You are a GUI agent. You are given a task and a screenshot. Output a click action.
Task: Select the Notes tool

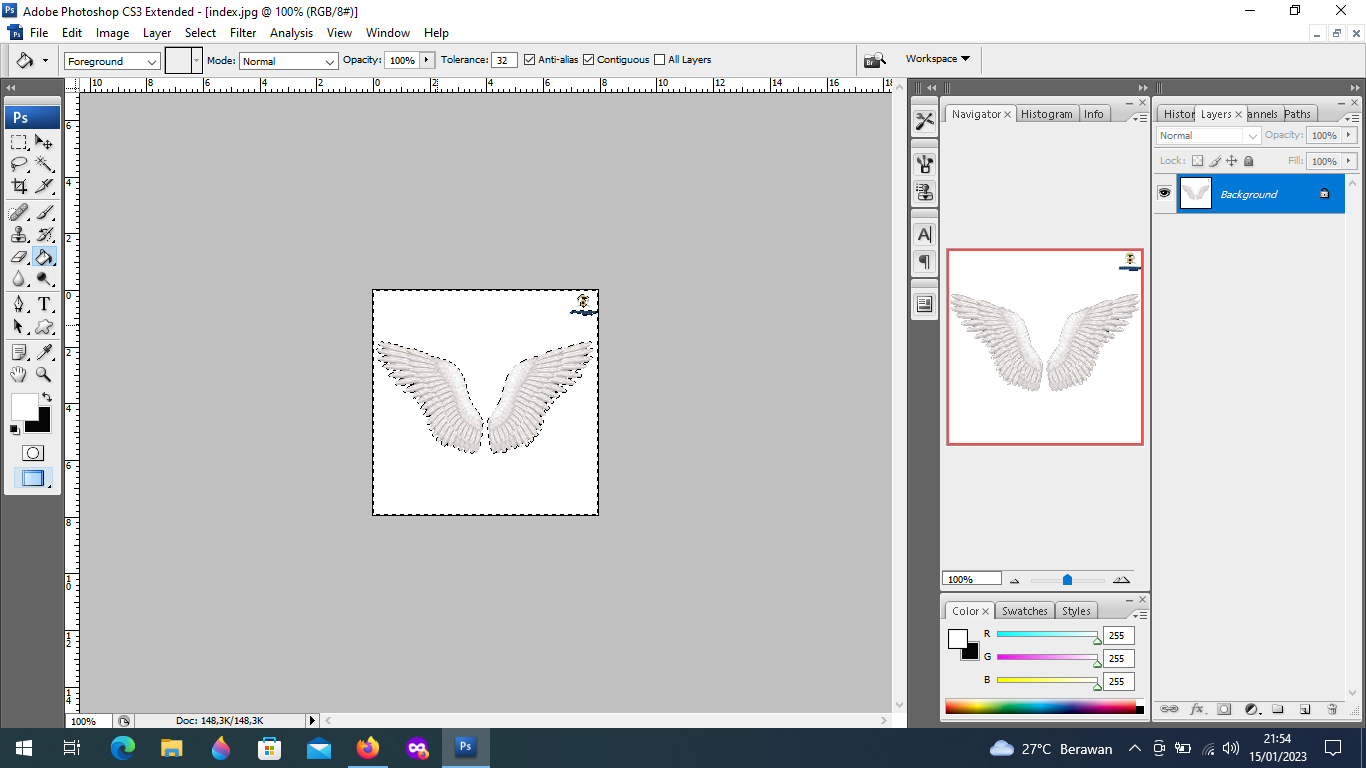(19, 352)
